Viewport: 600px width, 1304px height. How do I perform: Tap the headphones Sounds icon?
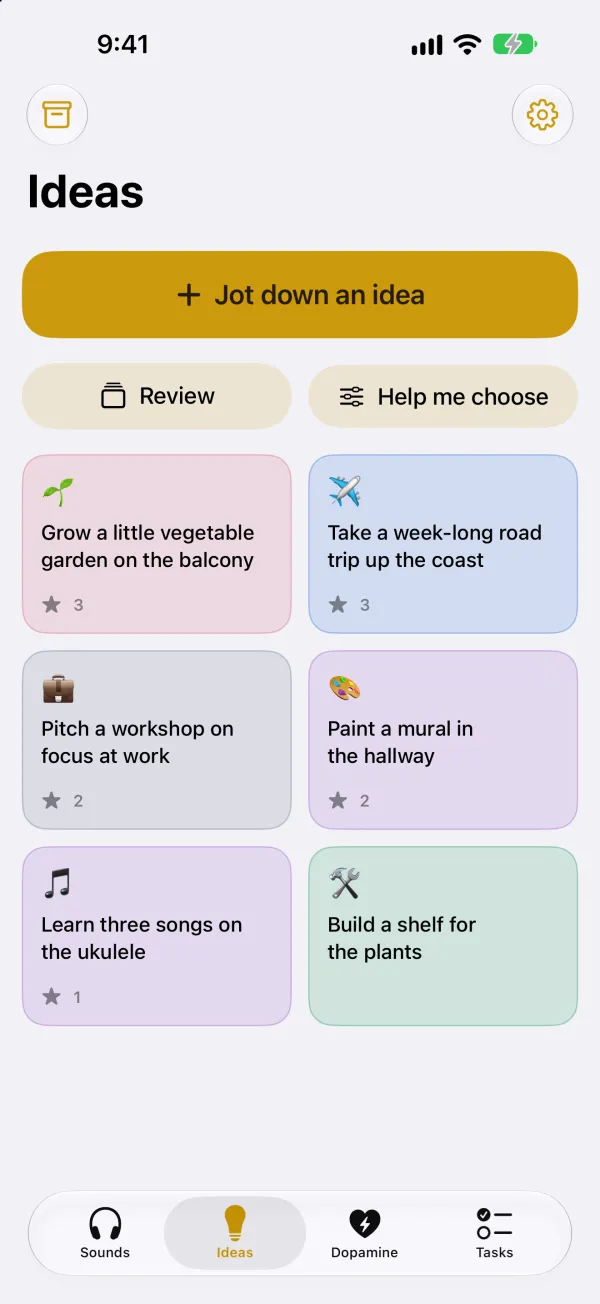pyautogui.click(x=105, y=1223)
